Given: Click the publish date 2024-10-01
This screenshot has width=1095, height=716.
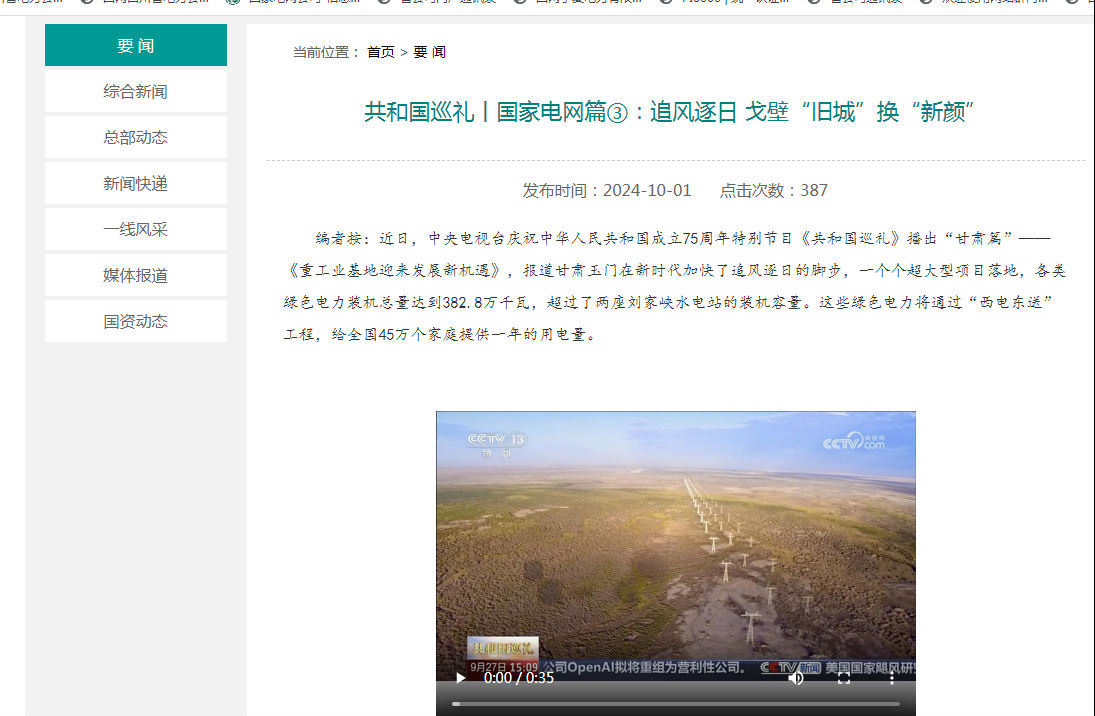Looking at the screenshot, I should click(647, 190).
